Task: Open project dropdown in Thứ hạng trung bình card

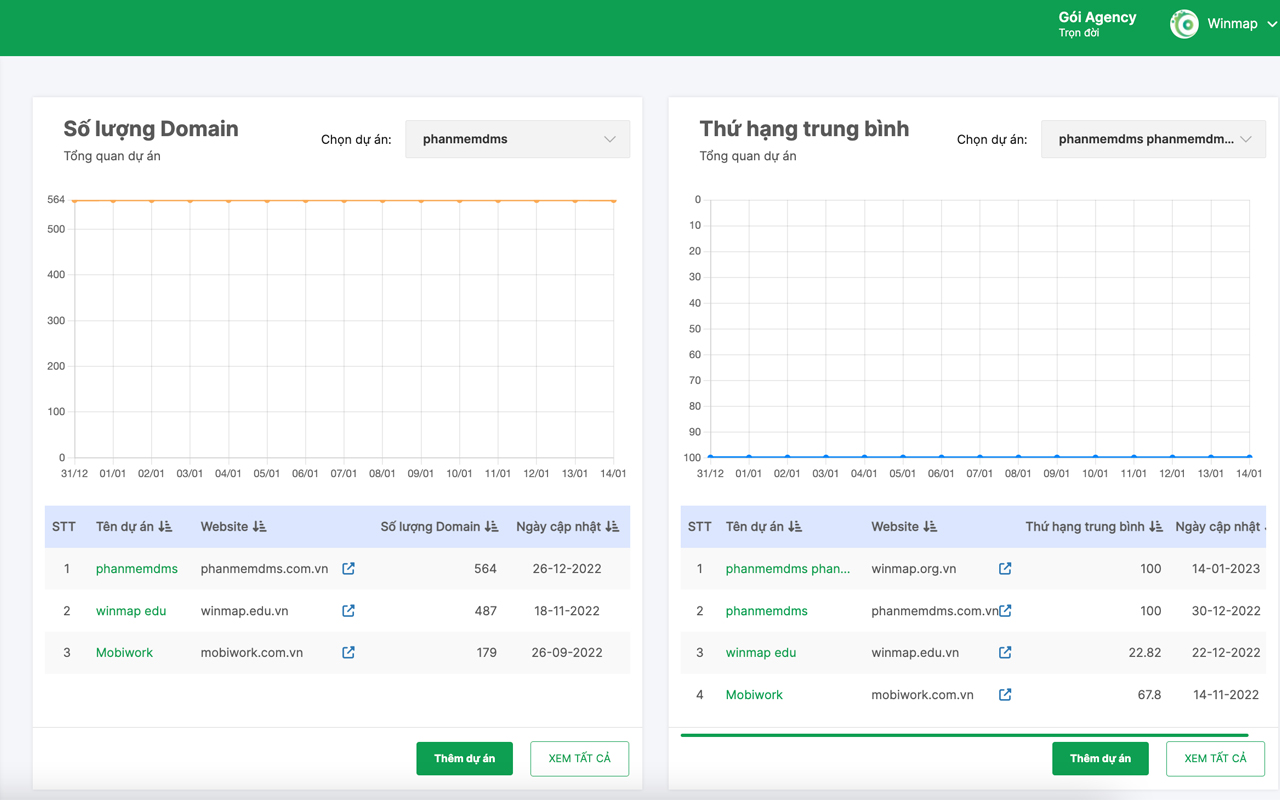Action: (1154, 139)
